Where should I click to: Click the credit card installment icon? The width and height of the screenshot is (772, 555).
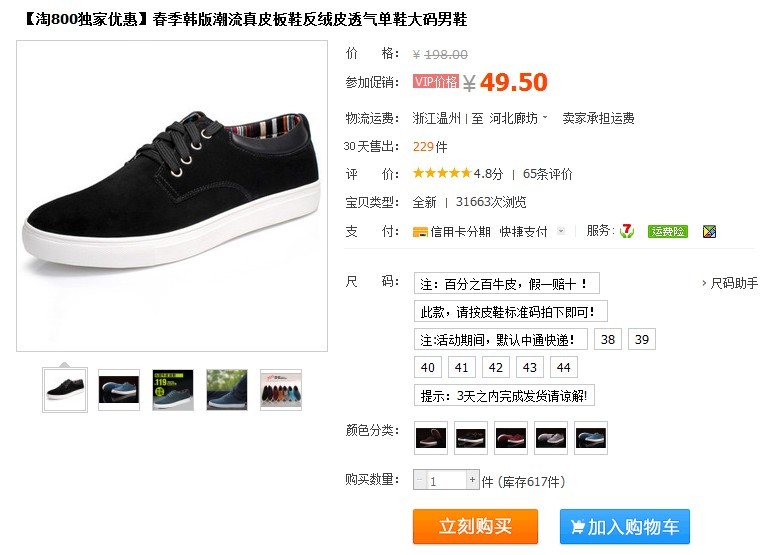click(x=420, y=232)
